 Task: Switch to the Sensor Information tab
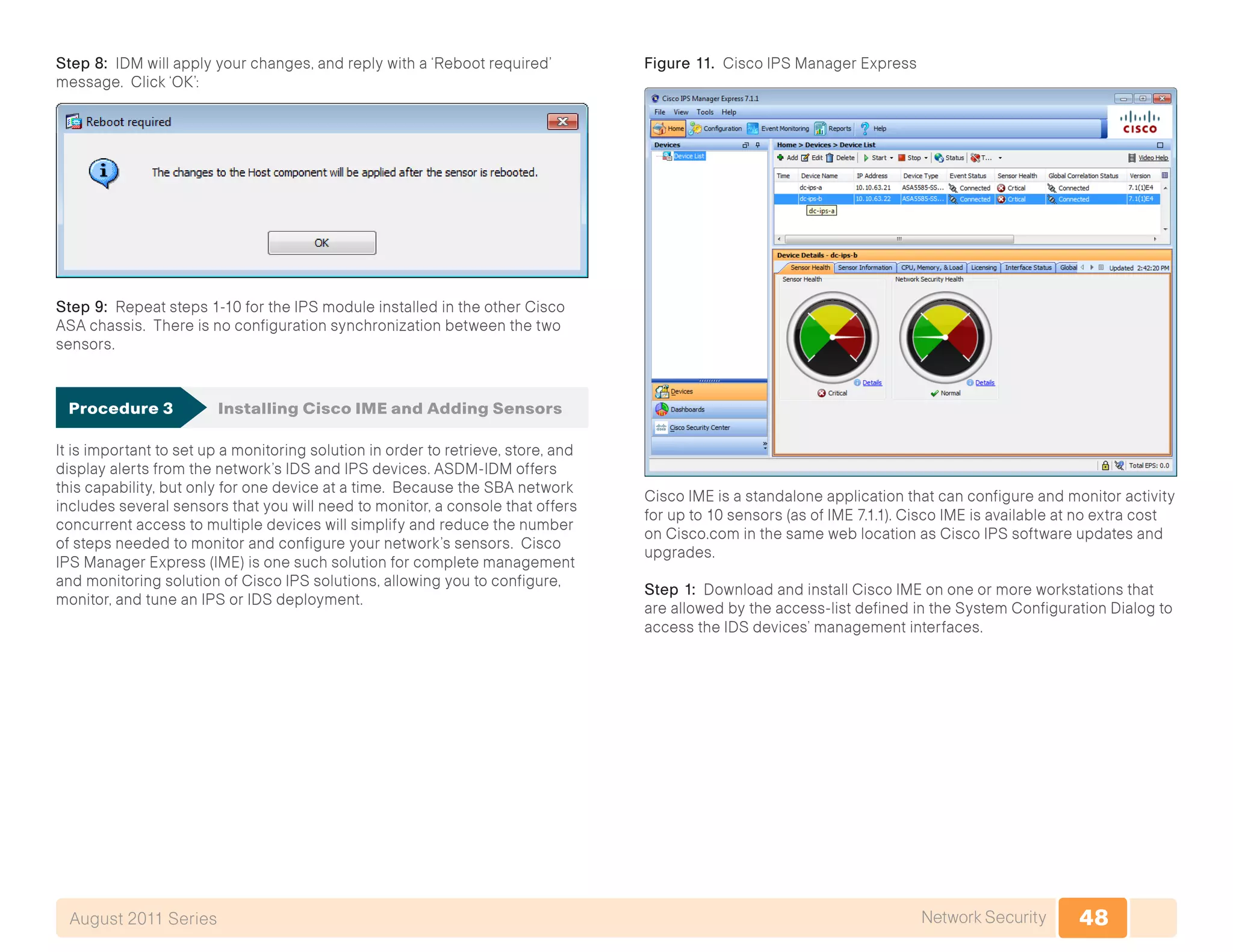click(x=865, y=268)
